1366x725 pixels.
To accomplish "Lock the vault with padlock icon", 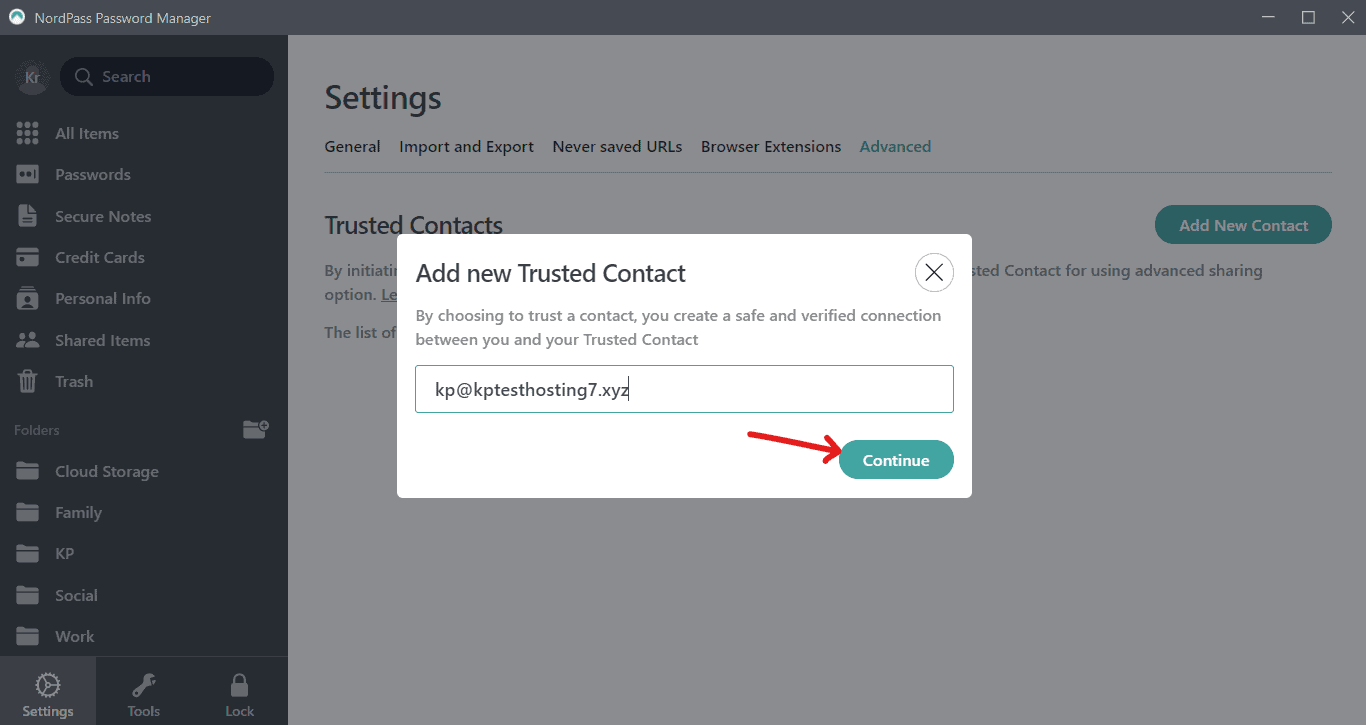I will [239, 686].
